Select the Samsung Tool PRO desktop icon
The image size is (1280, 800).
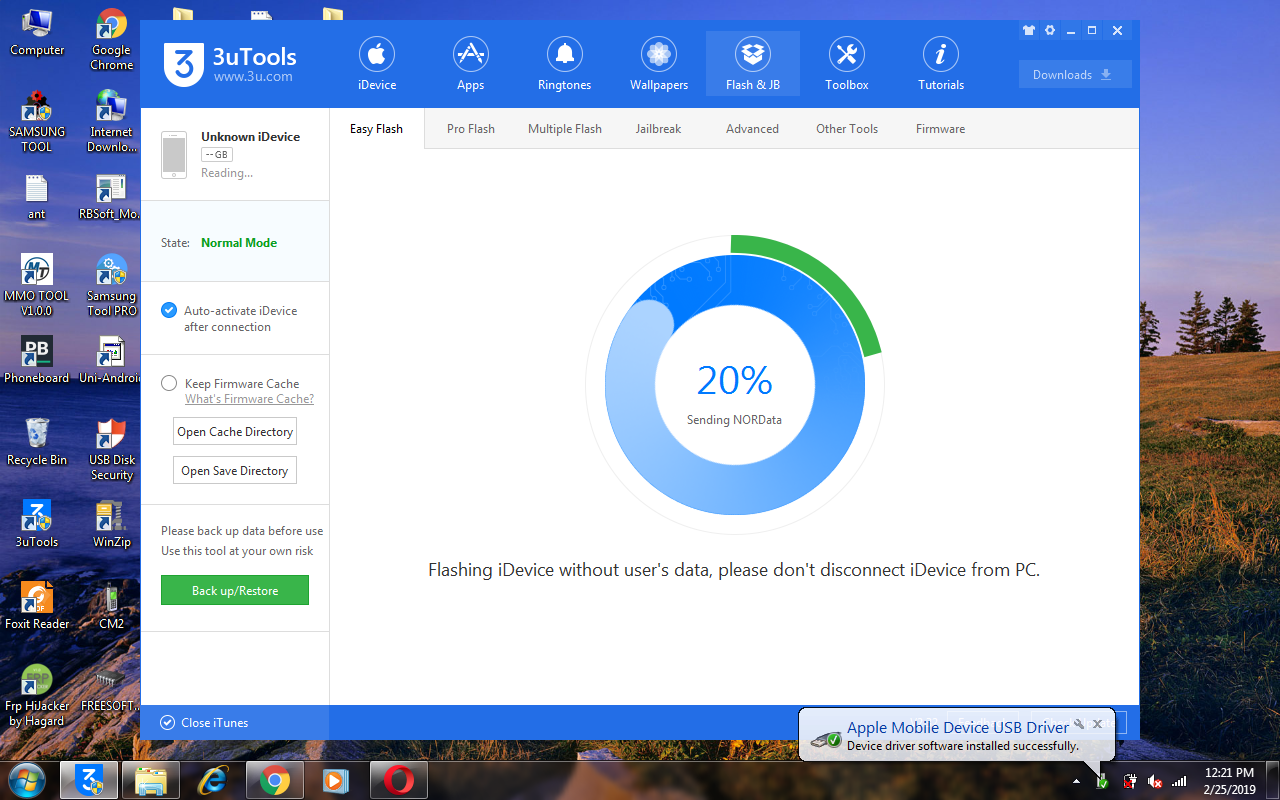point(112,285)
